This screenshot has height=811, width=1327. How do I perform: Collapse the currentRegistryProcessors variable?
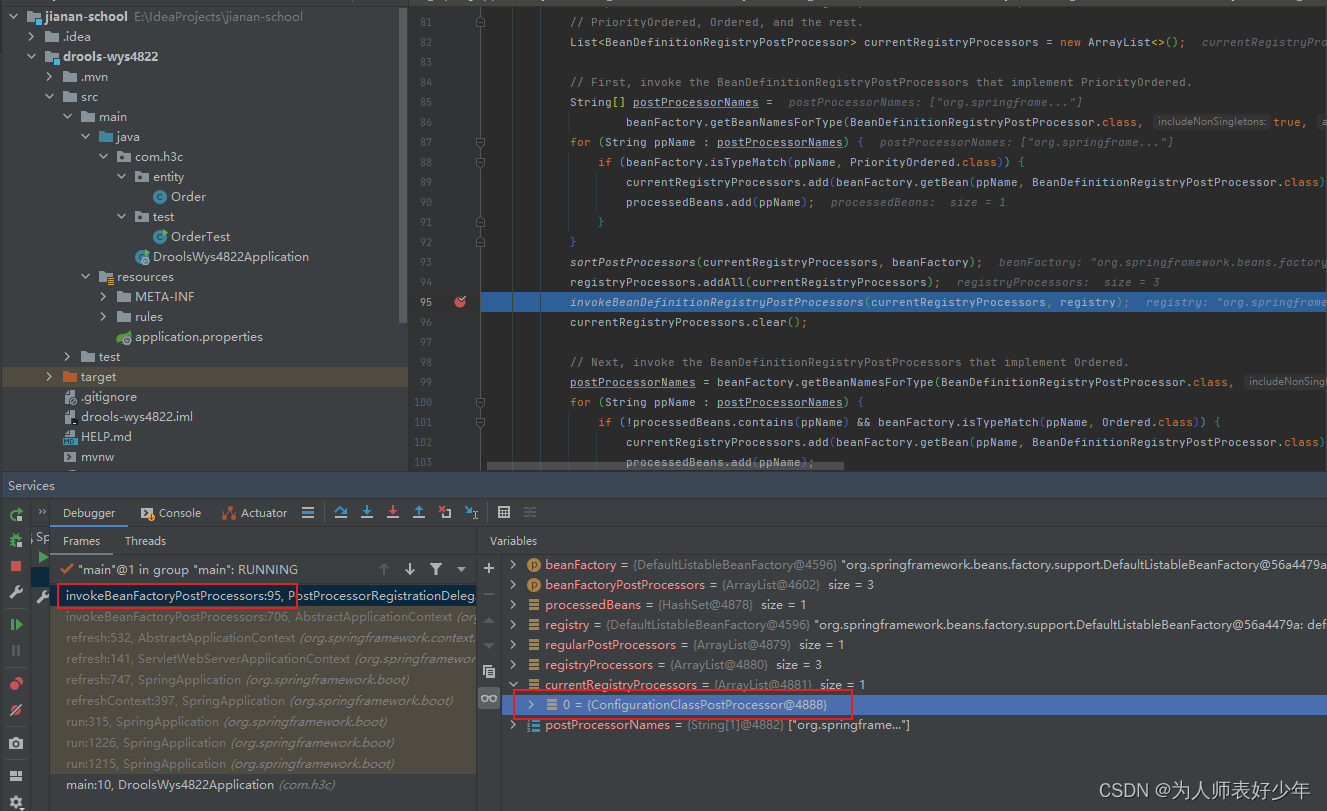[x=514, y=685]
